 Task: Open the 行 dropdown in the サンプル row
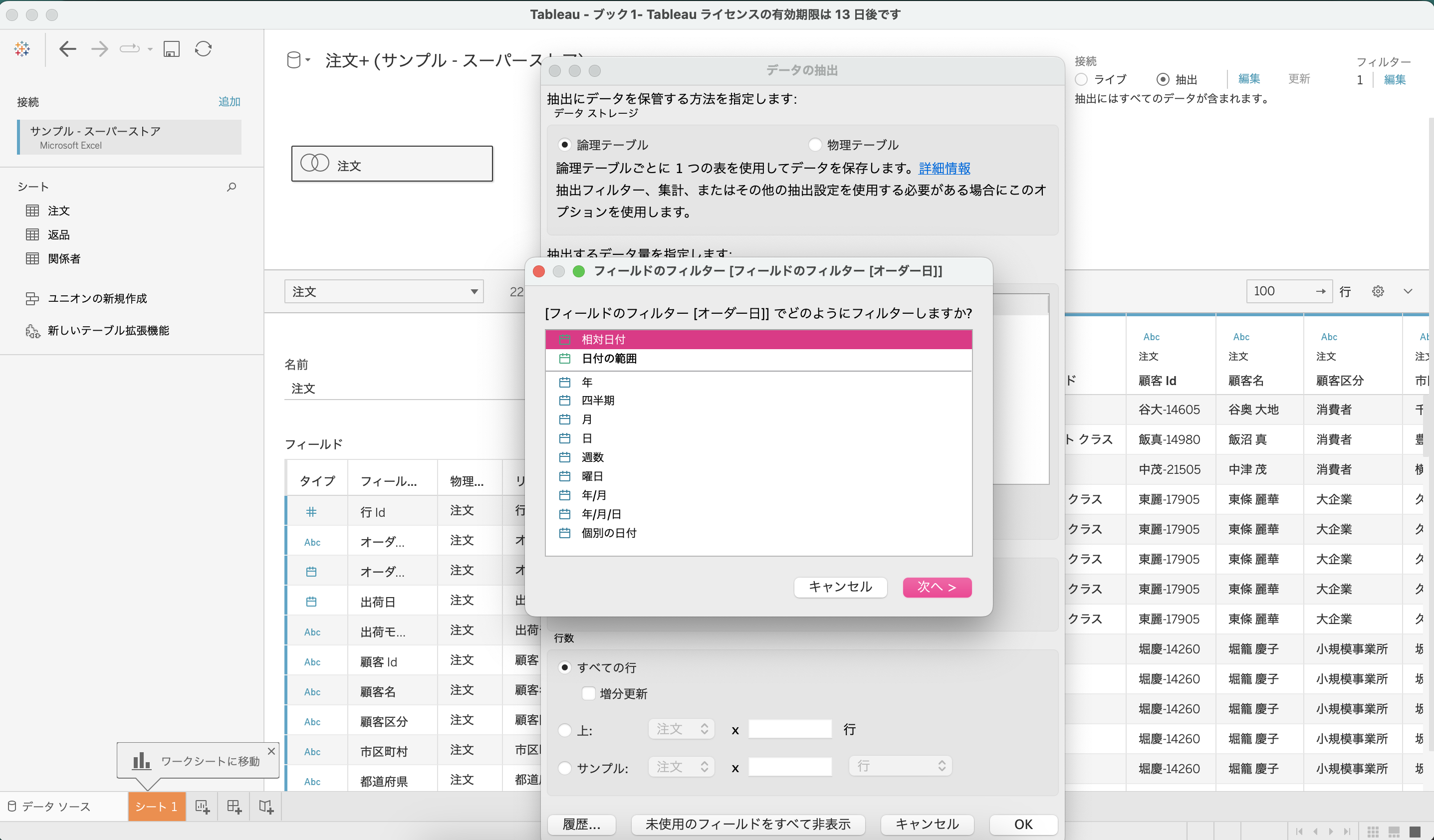[899, 766]
